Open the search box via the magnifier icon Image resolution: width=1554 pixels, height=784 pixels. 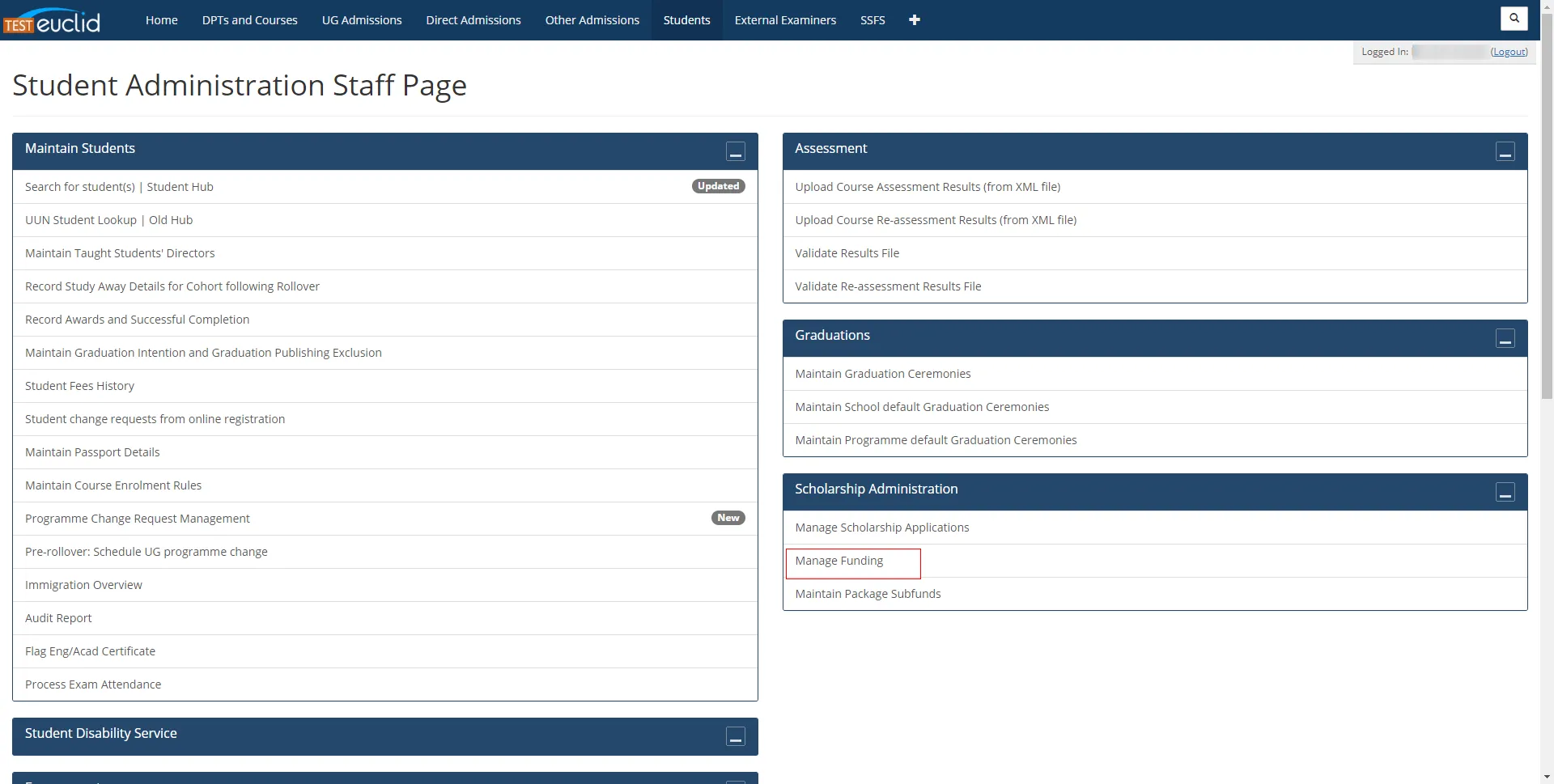pos(1513,19)
